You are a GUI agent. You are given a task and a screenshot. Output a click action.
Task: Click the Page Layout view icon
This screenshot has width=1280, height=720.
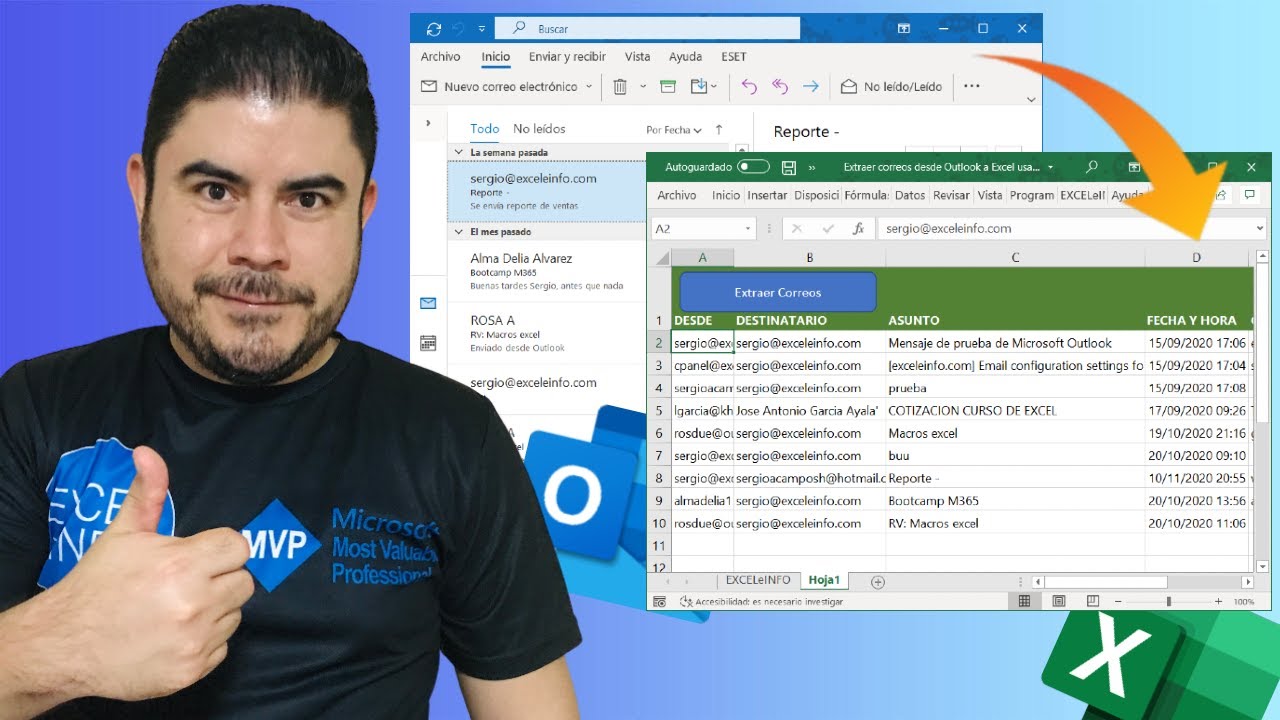1058,601
